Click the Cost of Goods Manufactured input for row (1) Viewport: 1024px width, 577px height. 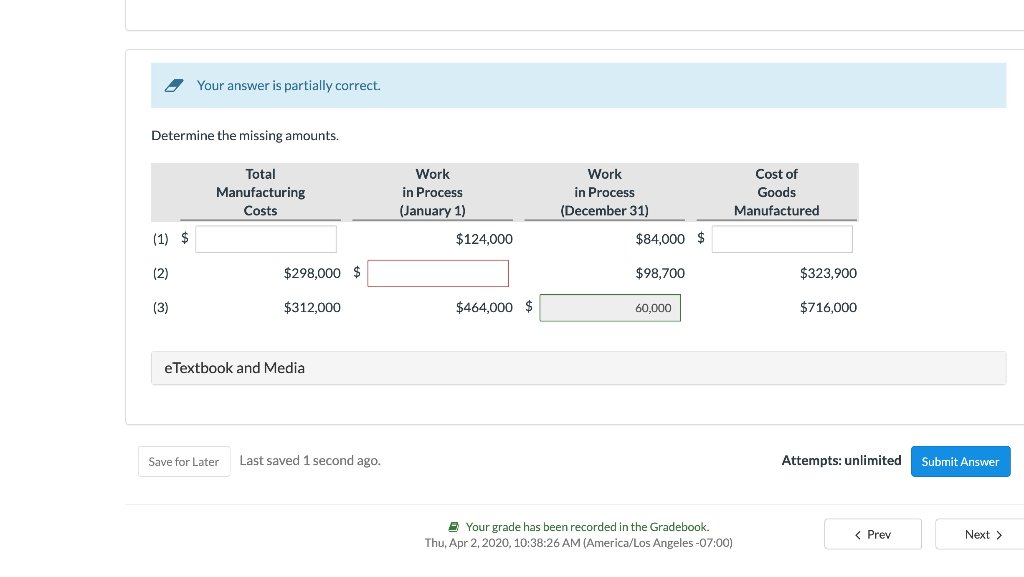pos(782,239)
